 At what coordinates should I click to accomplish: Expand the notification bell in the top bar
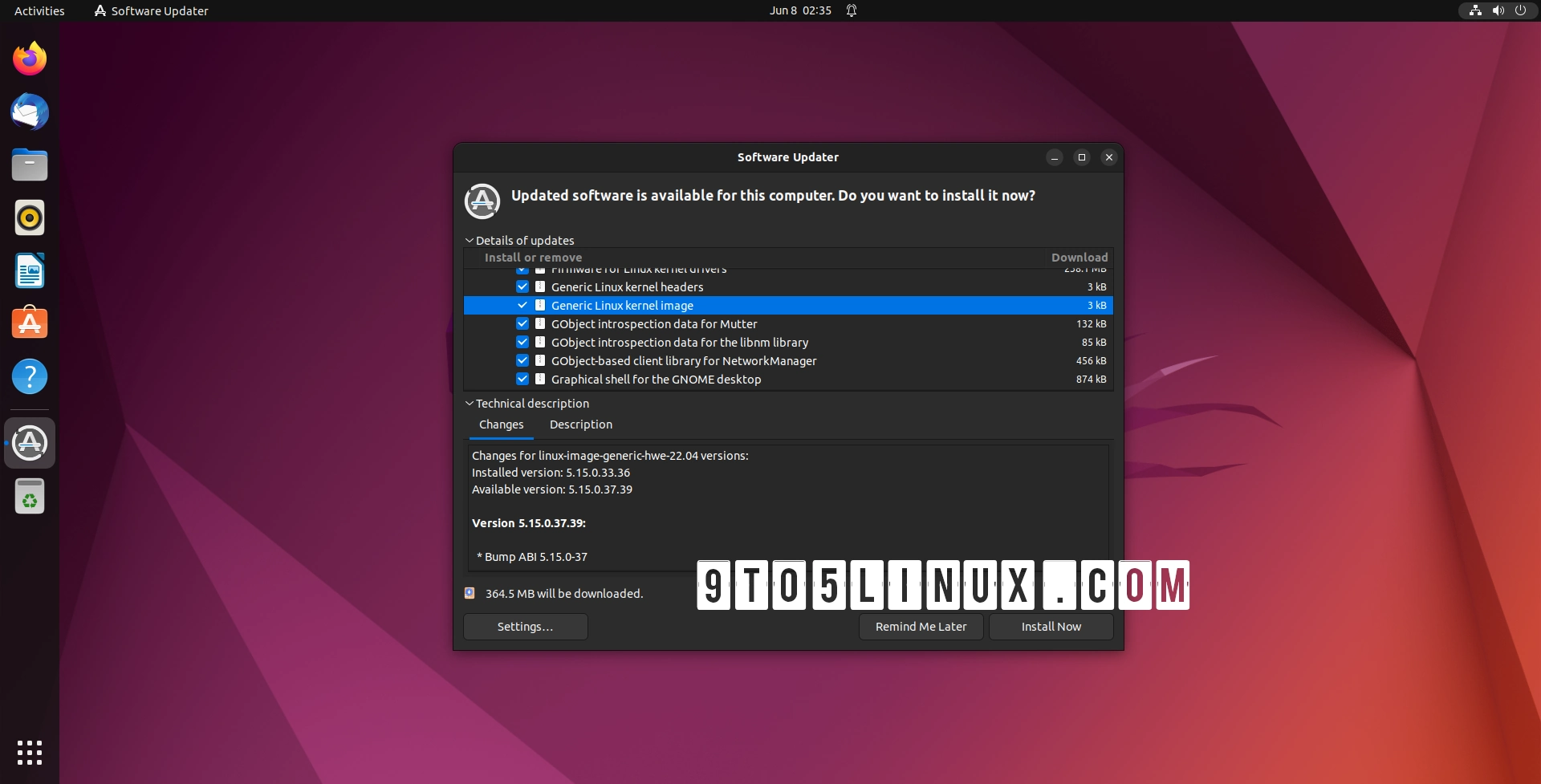coord(852,10)
